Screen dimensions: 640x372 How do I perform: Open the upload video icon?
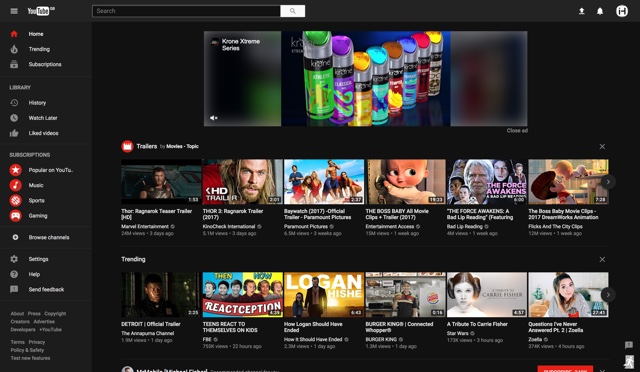[582, 11]
